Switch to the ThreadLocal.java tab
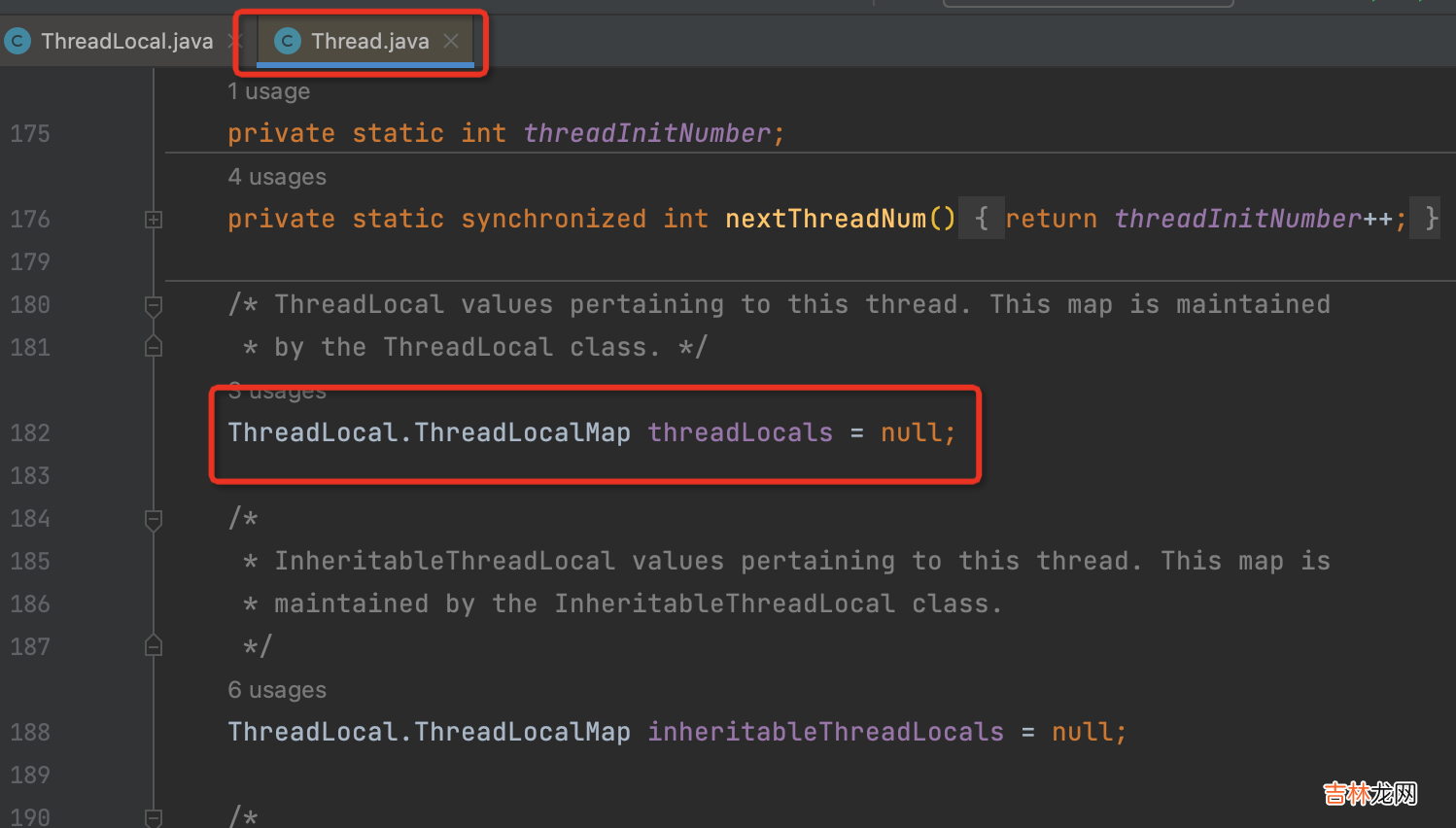 [x=126, y=41]
